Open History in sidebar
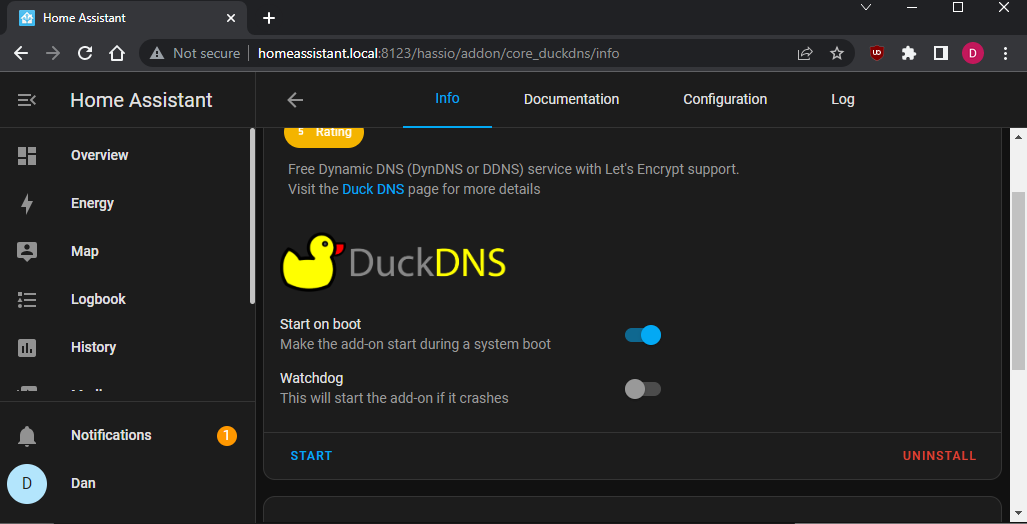1027x524 pixels. (93, 347)
